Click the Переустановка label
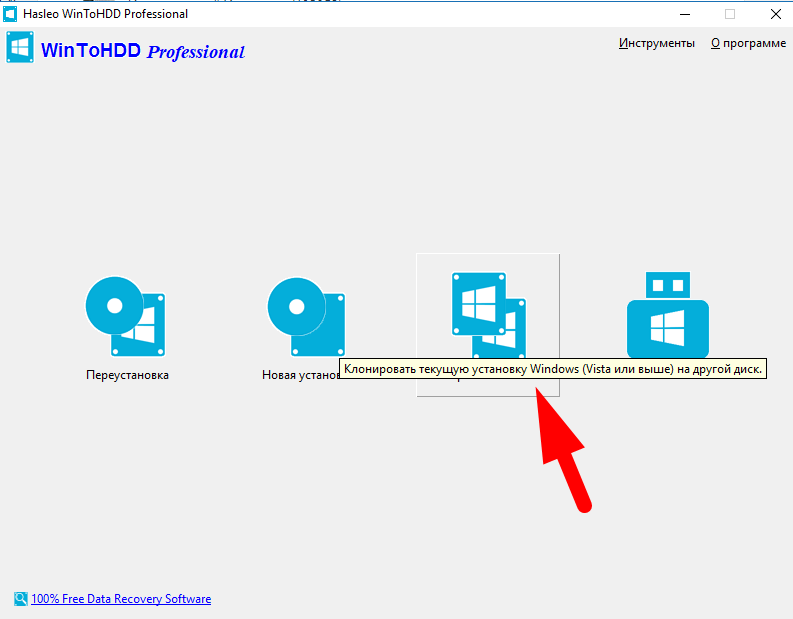The height and width of the screenshot is (619, 793). click(127, 375)
